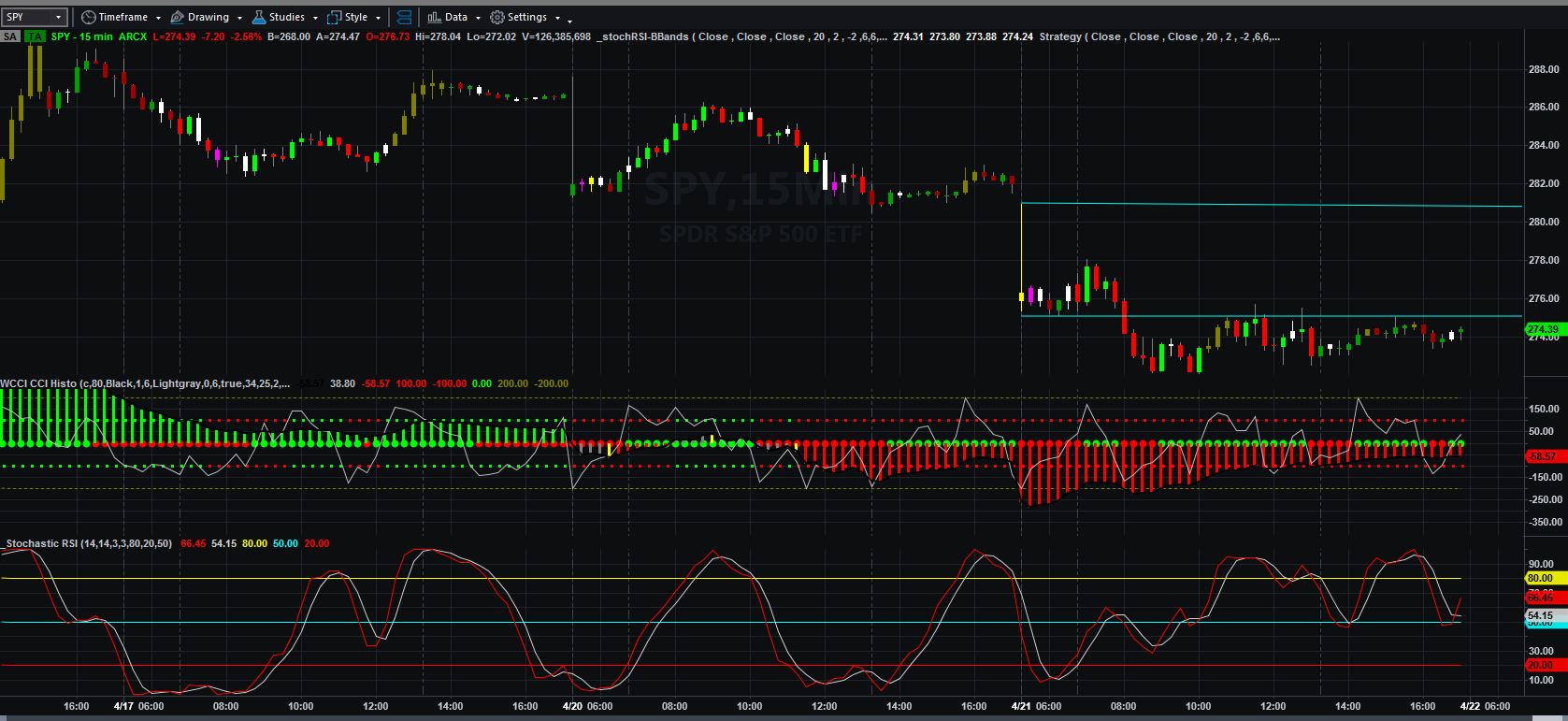Expand the arrow next to Style

[378, 18]
